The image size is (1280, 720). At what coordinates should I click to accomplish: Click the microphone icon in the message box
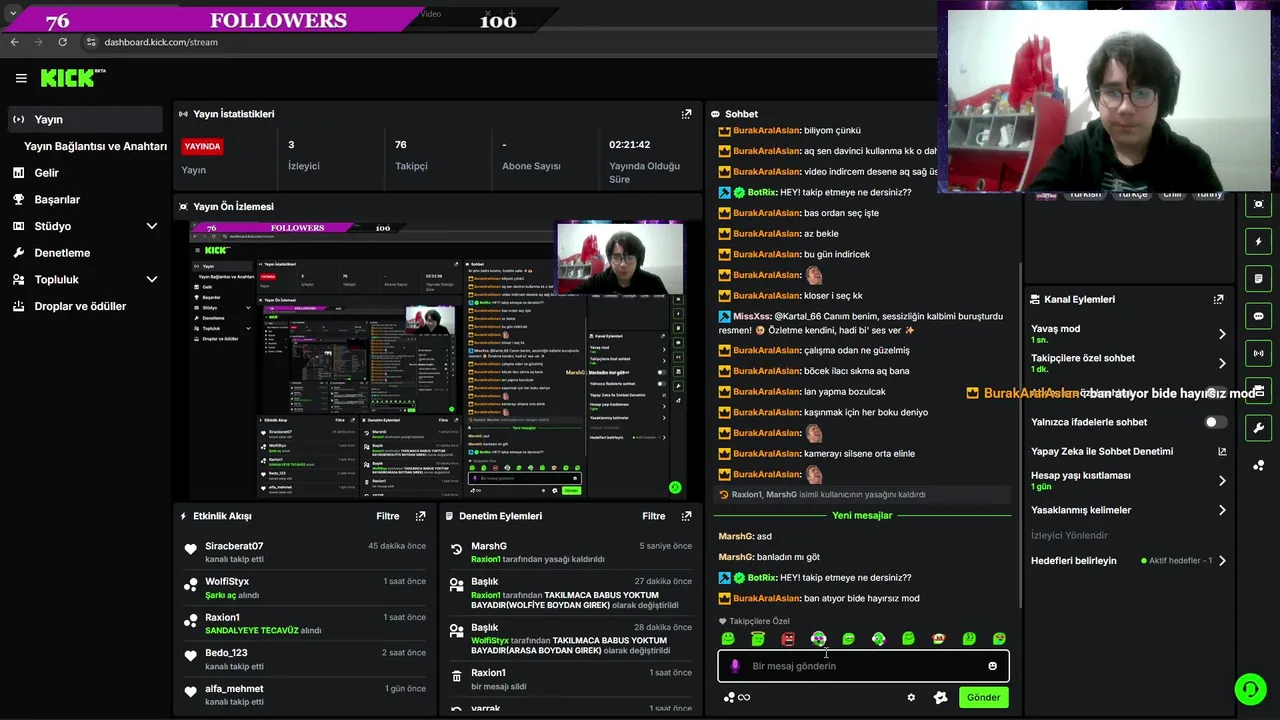tap(735, 666)
